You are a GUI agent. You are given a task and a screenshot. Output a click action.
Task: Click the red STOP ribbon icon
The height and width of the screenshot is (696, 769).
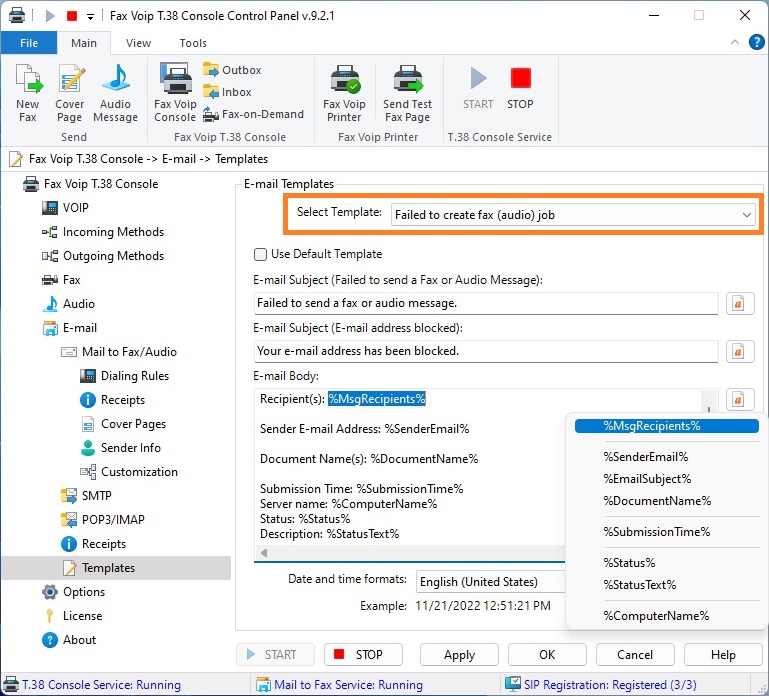pos(520,88)
